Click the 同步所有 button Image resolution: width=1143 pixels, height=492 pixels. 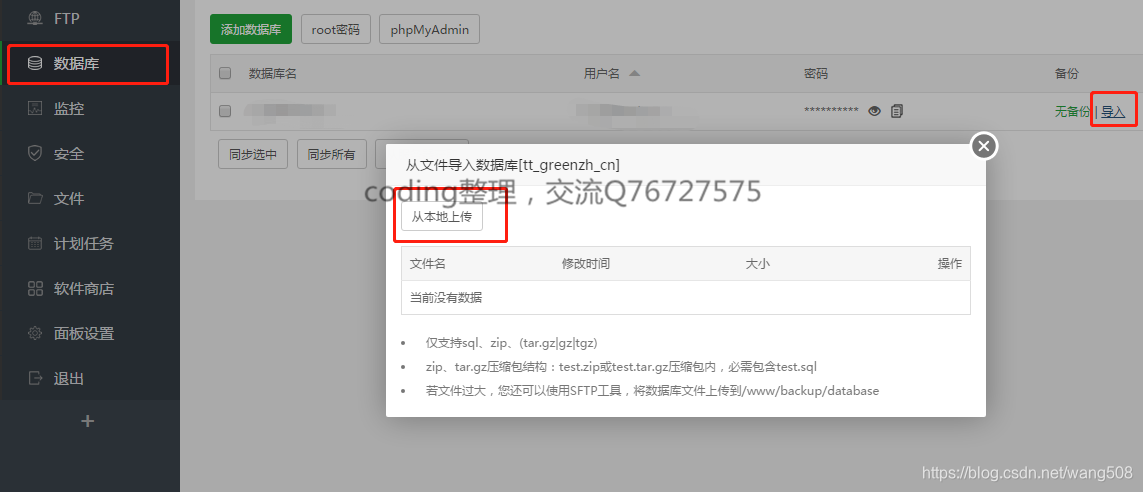332,154
